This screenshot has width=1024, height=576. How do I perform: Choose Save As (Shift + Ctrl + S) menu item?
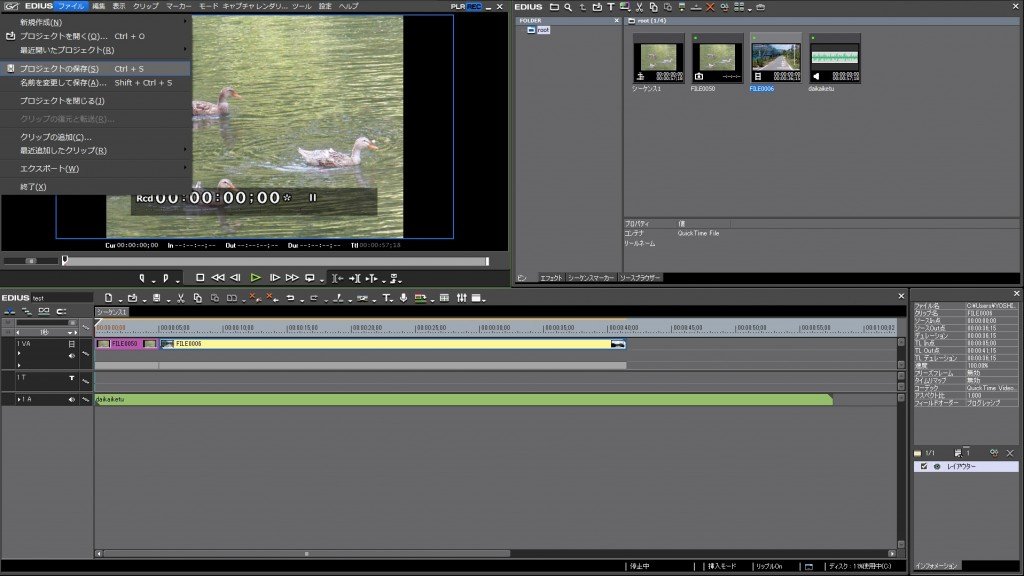click(x=95, y=83)
